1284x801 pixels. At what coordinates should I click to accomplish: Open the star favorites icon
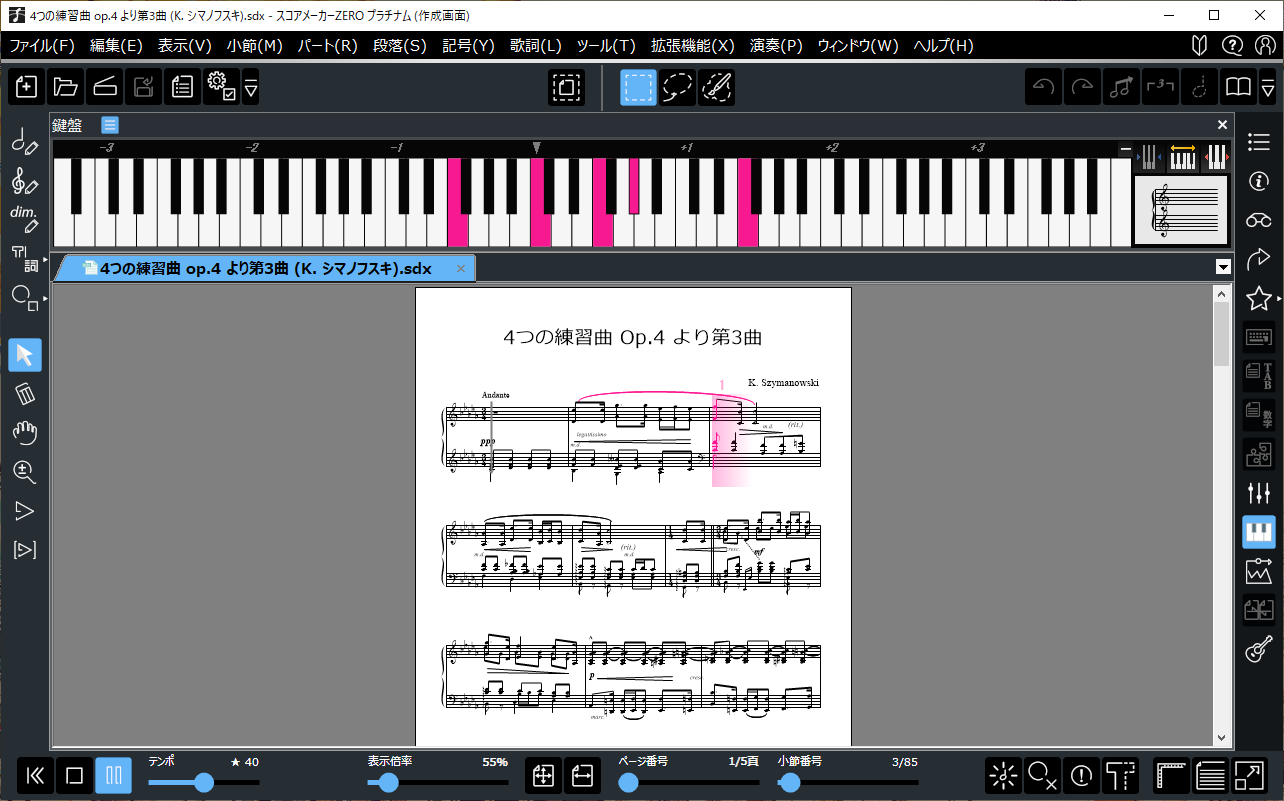pos(1259,298)
